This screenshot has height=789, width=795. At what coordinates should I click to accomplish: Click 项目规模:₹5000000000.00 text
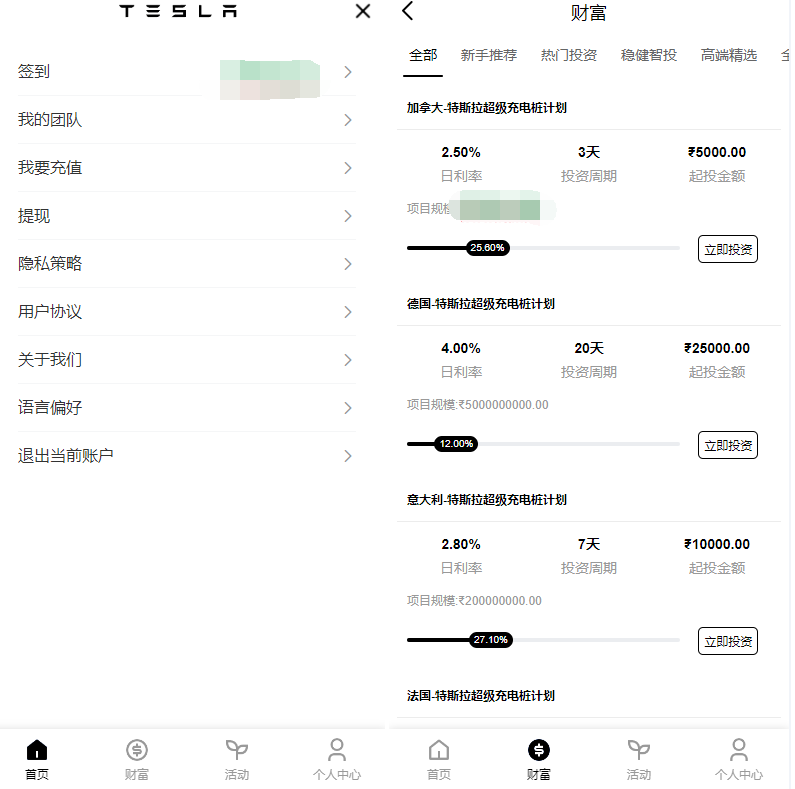click(x=478, y=405)
